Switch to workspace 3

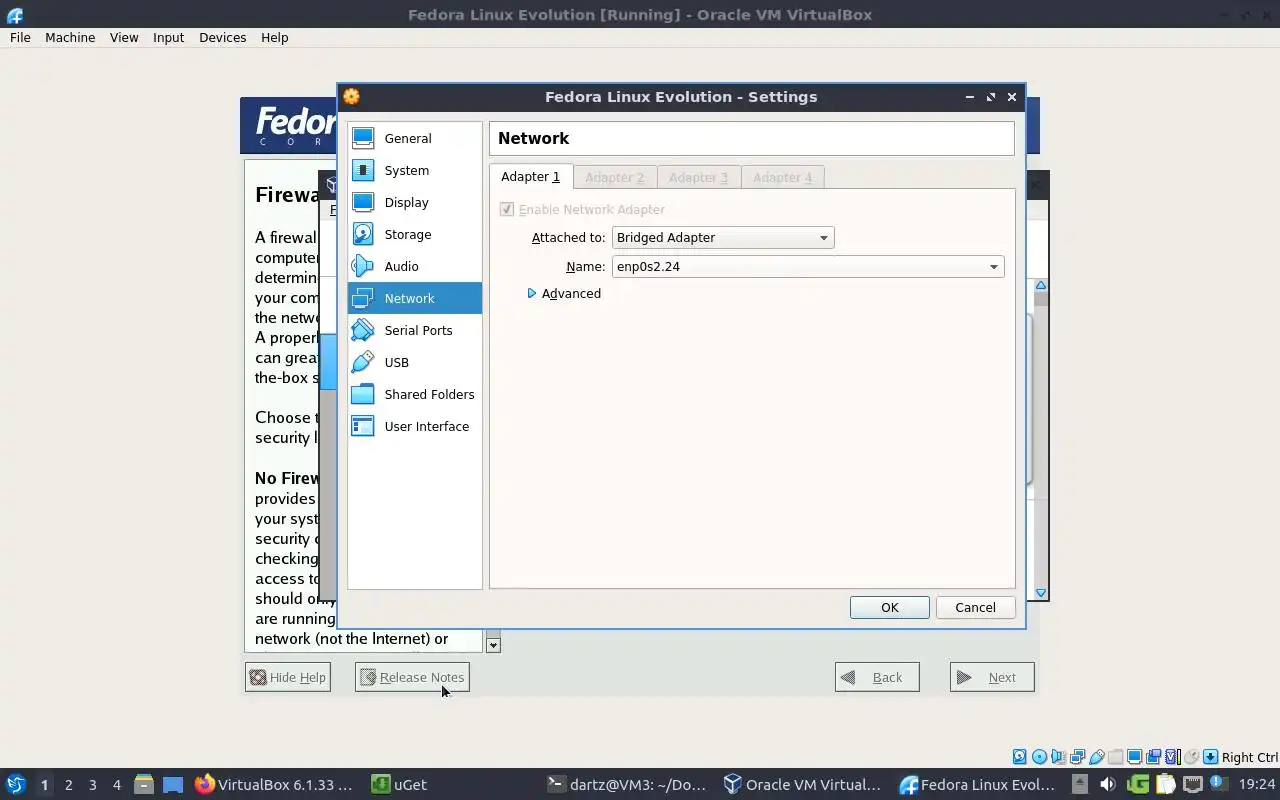(92, 785)
